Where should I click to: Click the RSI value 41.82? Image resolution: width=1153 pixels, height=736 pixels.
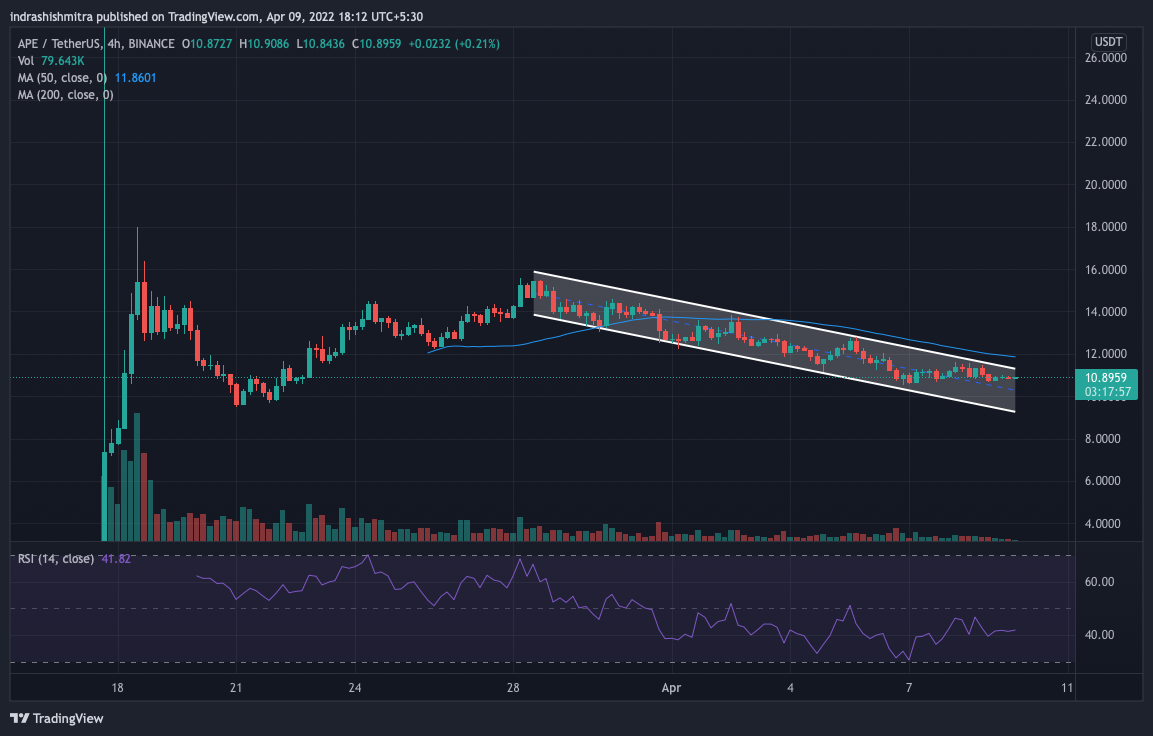116,558
